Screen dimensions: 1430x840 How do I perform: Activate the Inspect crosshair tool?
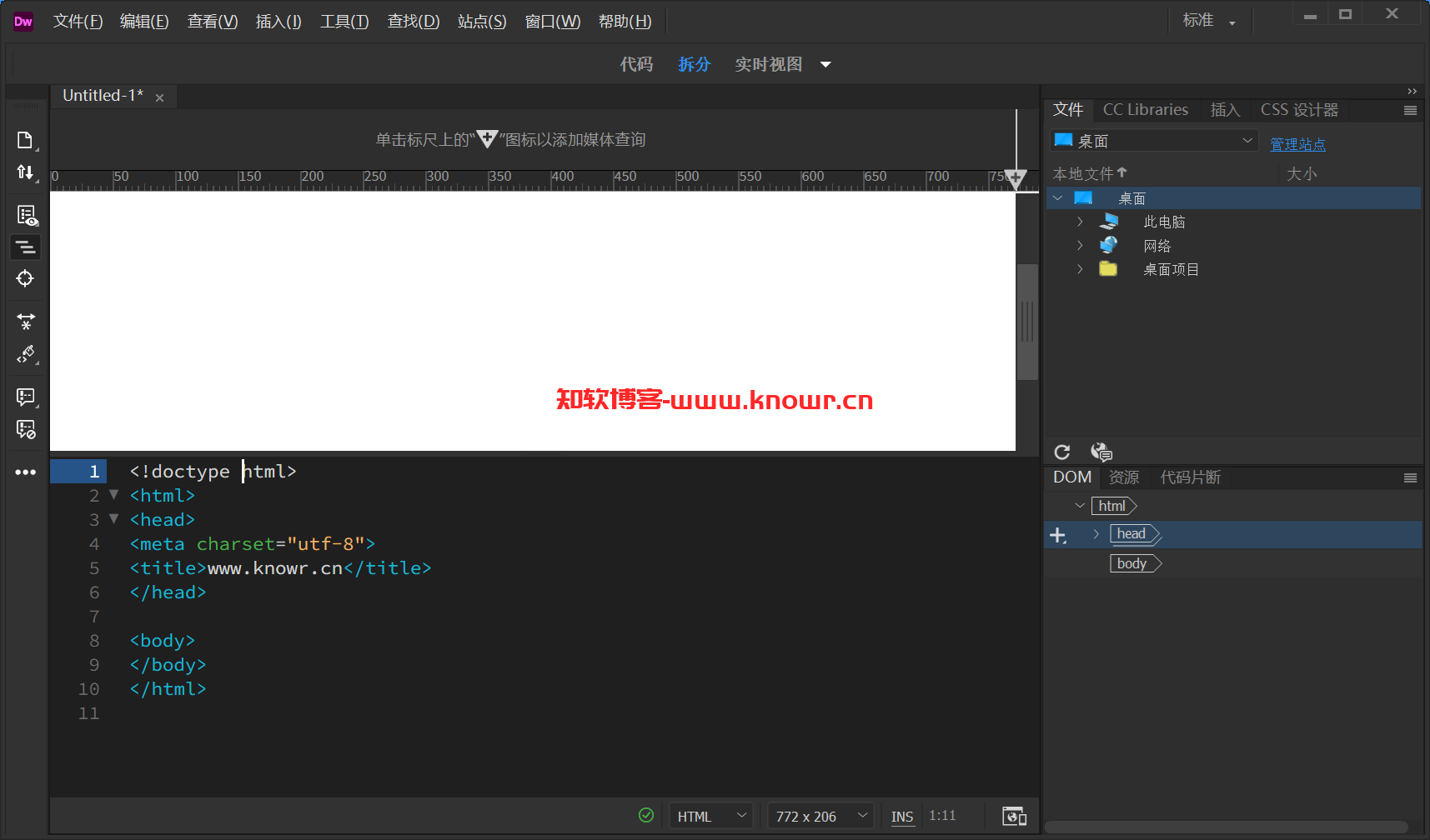click(26, 278)
